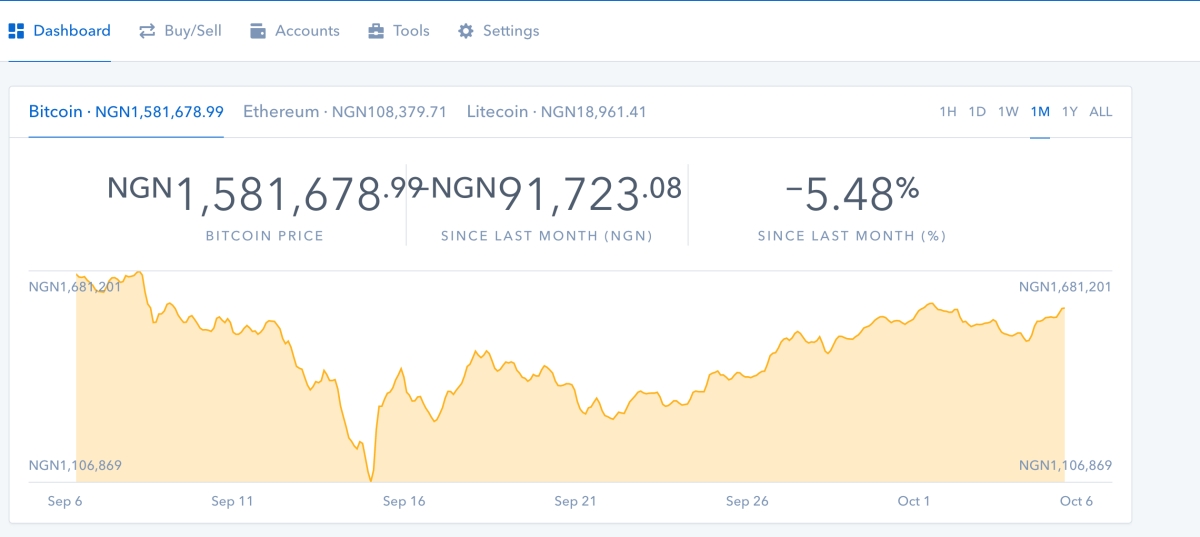The width and height of the screenshot is (1200, 537).
Task: Click the Dashboard grid icon
Action: click(16, 31)
